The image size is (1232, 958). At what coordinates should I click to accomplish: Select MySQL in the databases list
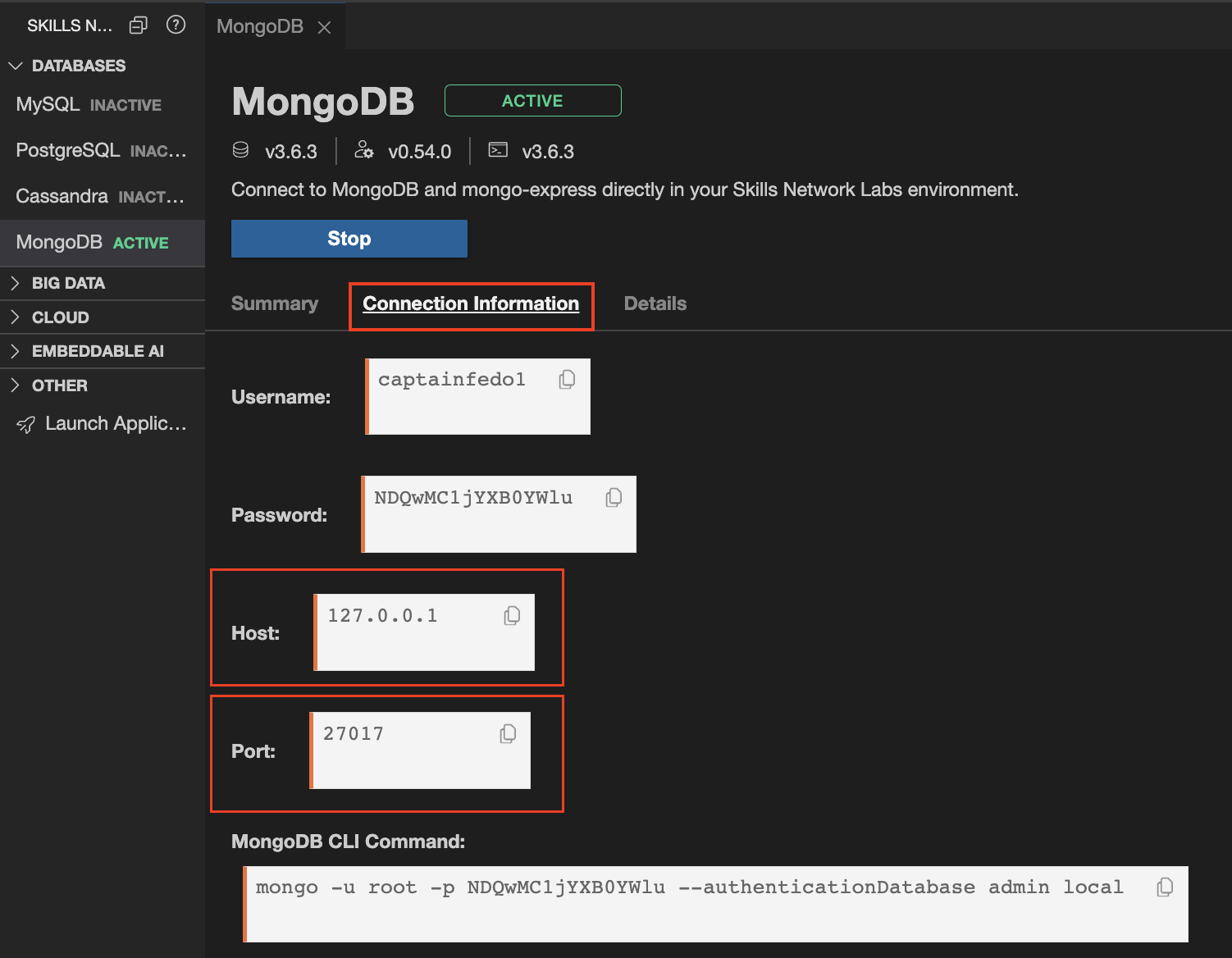103,104
